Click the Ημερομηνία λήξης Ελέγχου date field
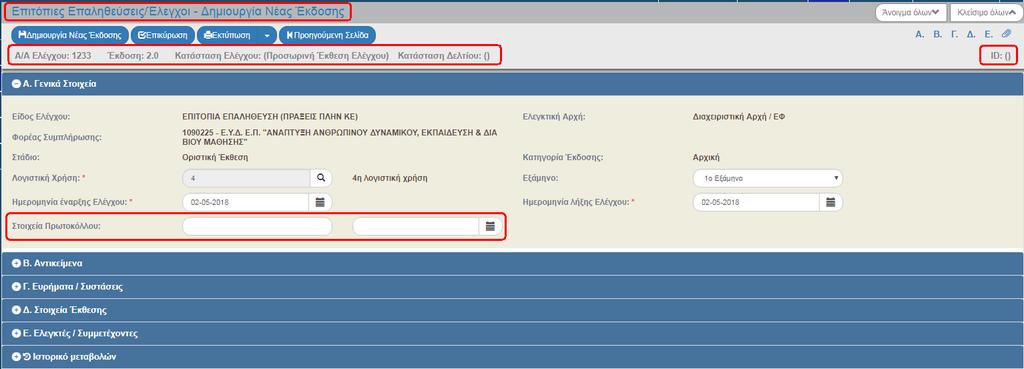The height and width of the screenshot is (369, 1024). click(756, 202)
